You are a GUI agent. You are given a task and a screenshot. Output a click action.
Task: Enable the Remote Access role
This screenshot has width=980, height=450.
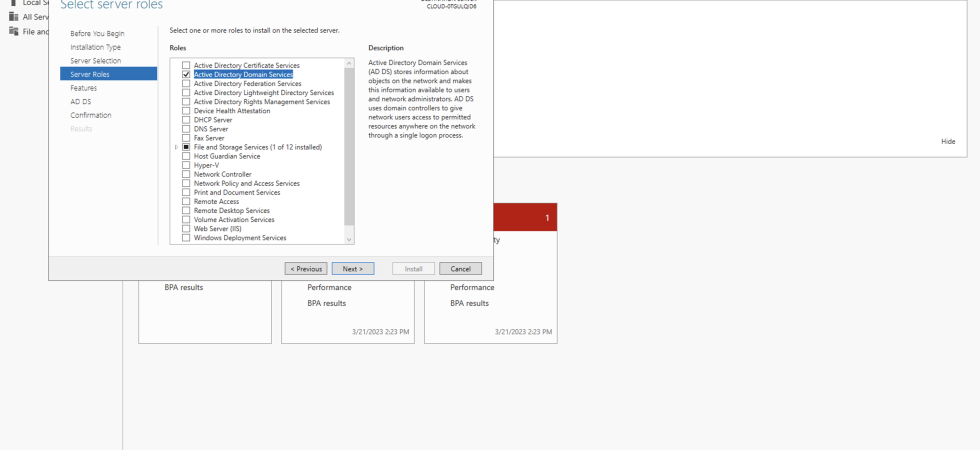click(186, 201)
